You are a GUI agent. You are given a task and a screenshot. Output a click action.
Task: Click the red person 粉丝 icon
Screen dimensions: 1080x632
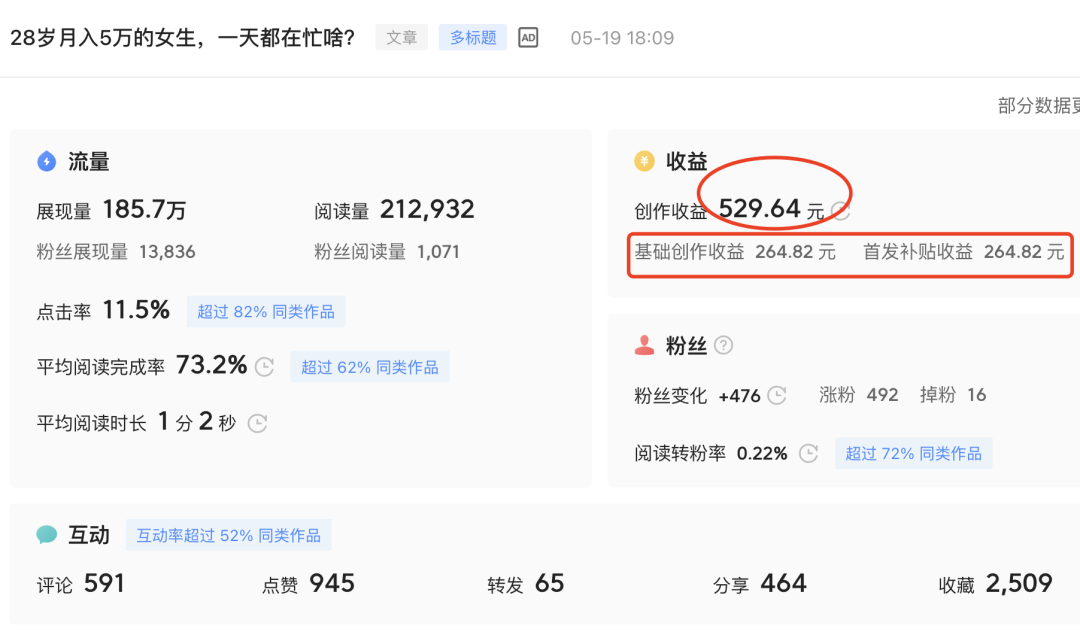tap(645, 346)
